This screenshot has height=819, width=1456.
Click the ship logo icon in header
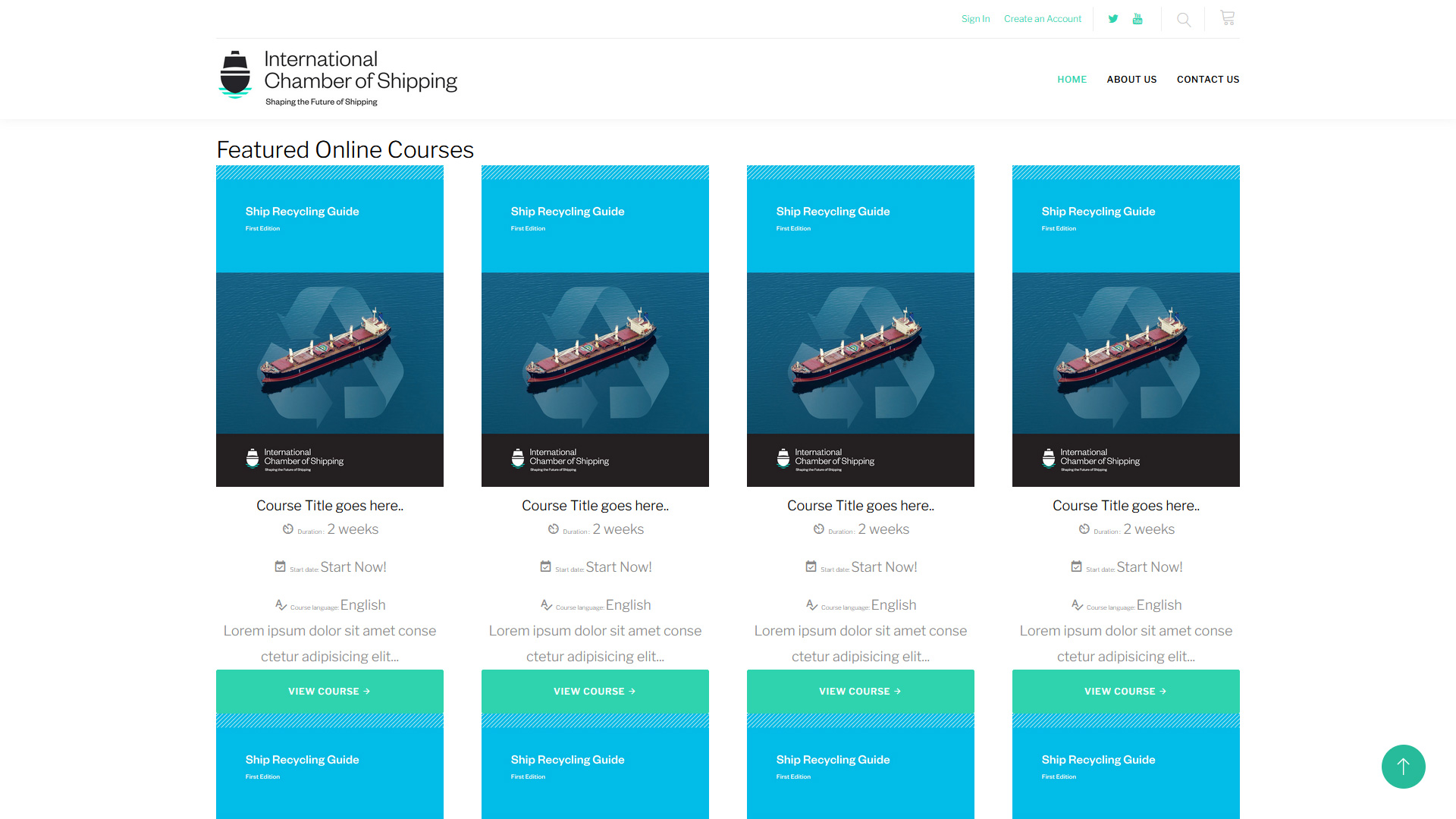[235, 74]
